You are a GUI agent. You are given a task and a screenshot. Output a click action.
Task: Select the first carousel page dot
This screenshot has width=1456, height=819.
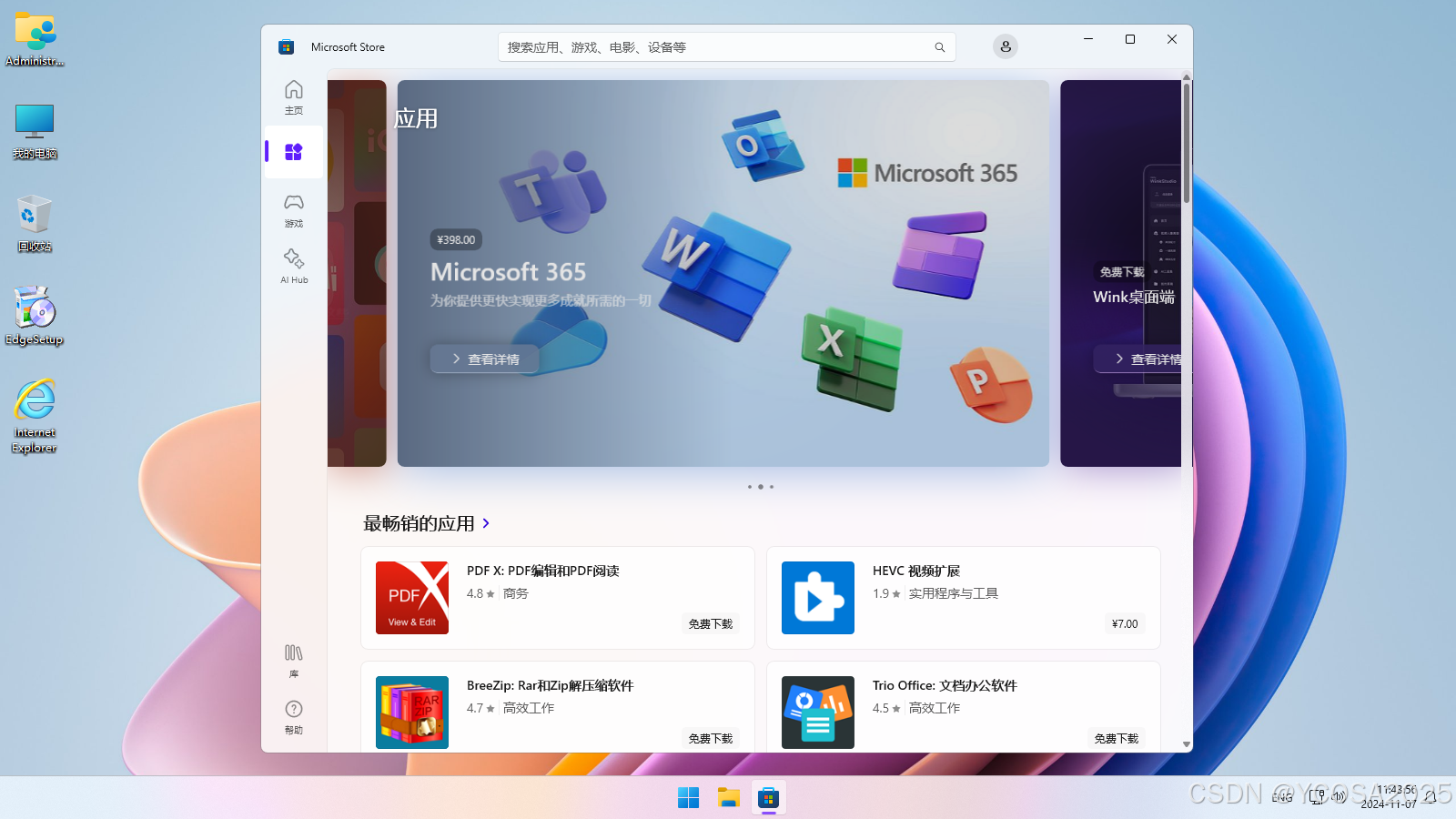pos(750,487)
